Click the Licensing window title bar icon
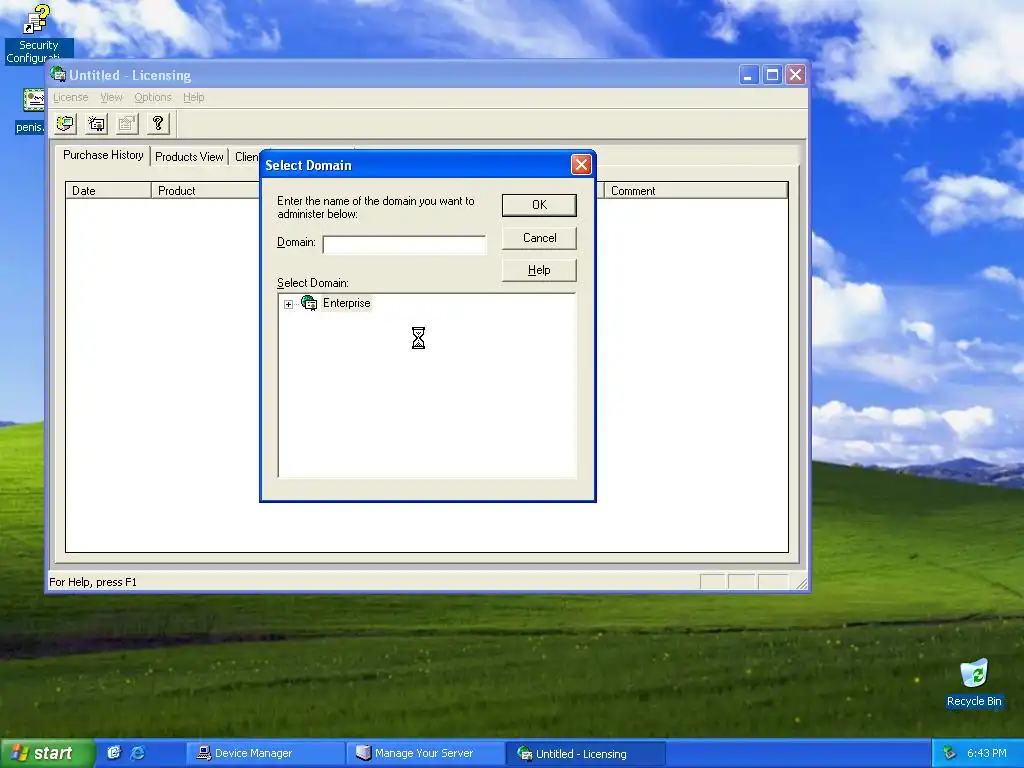The image size is (1024, 768). (58, 74)
